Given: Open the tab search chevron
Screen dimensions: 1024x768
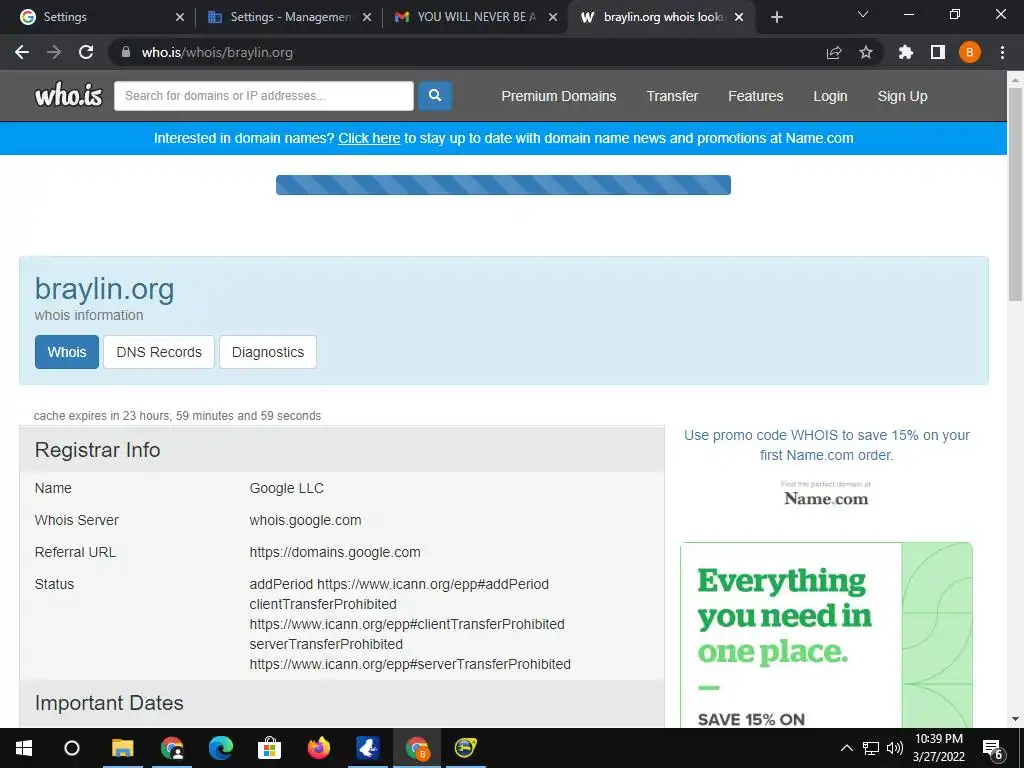Looking at the screenshot, I should (x=863, y=14).
